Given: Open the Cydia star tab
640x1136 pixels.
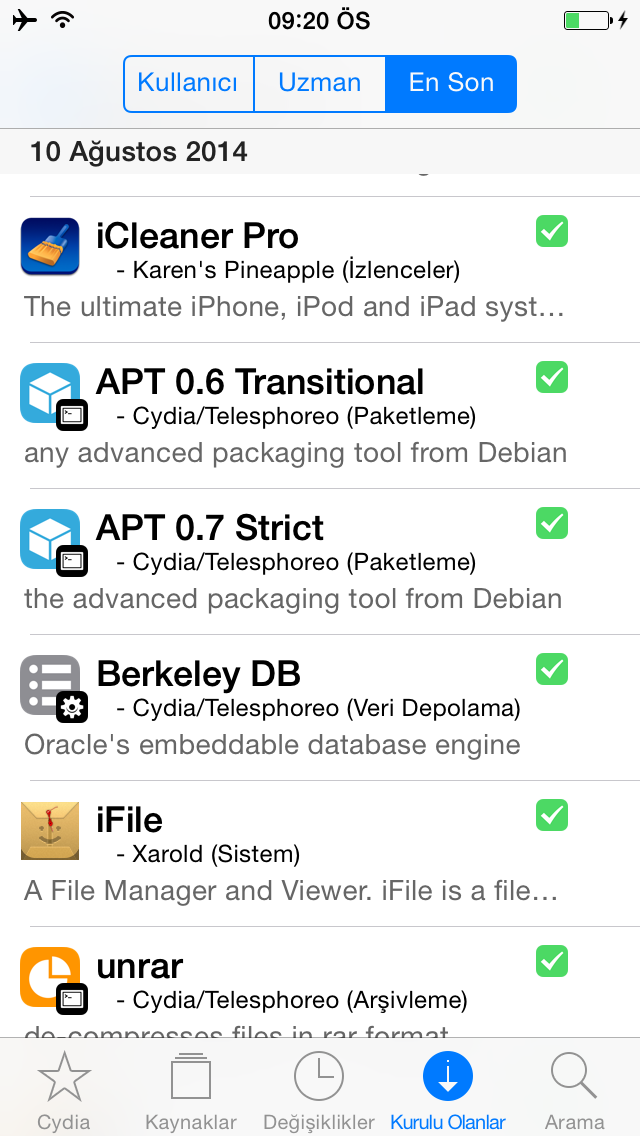Looking at the screenshot, I should [64, 1091].
